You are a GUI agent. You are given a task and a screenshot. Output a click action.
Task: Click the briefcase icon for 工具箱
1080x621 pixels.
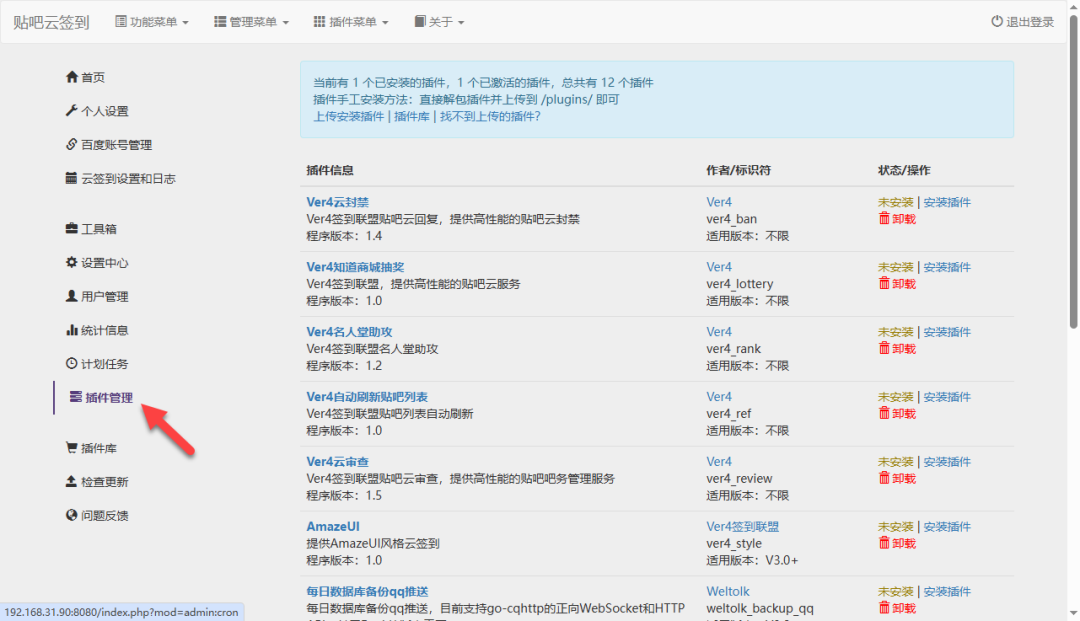[71, 229]
